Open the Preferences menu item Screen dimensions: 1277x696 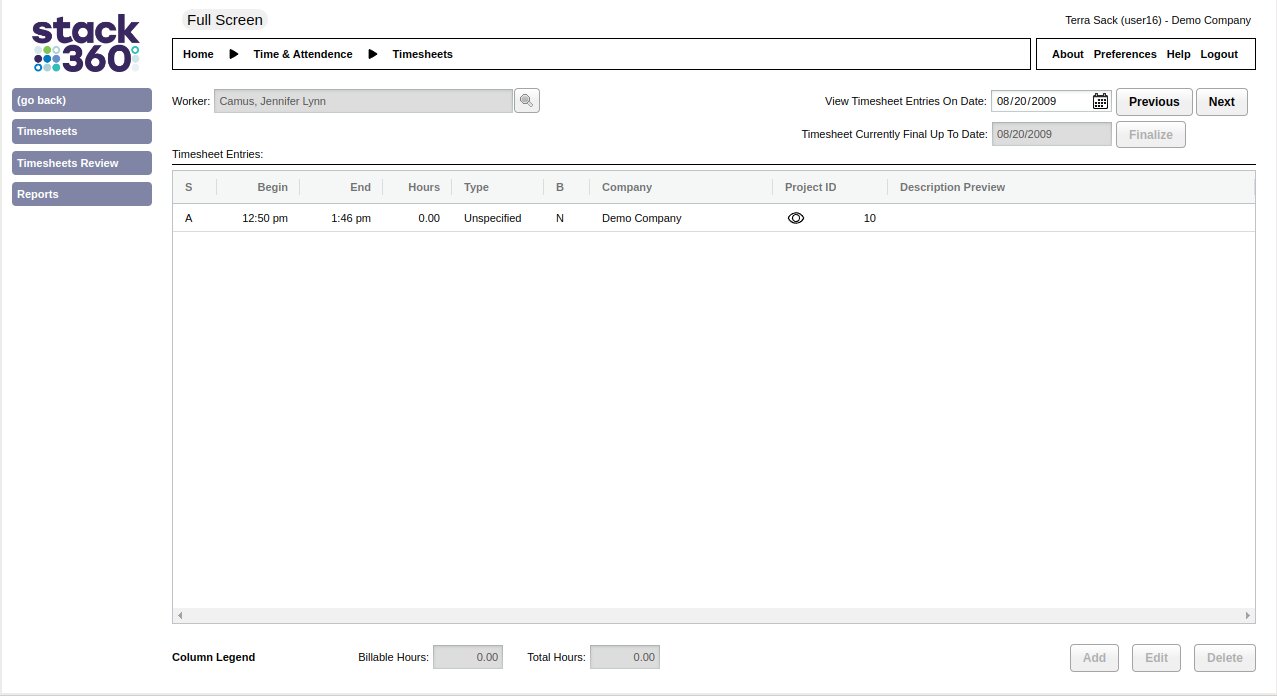point(1124,54)
